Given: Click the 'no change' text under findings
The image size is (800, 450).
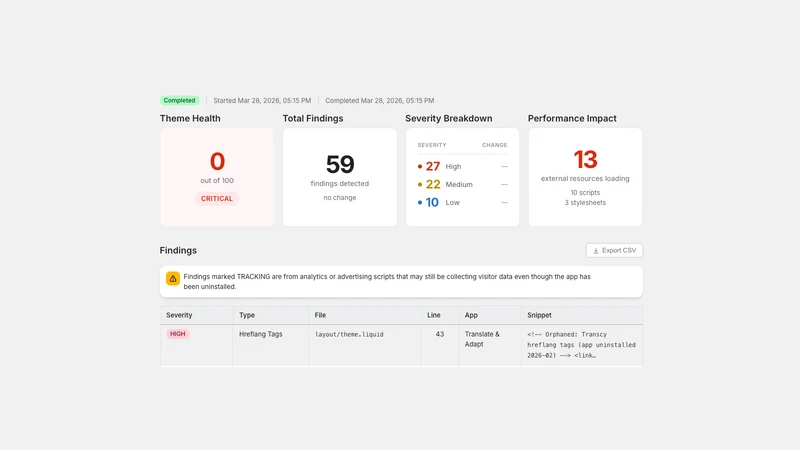Looking at the screenshot, I should (x=340, y=197).
